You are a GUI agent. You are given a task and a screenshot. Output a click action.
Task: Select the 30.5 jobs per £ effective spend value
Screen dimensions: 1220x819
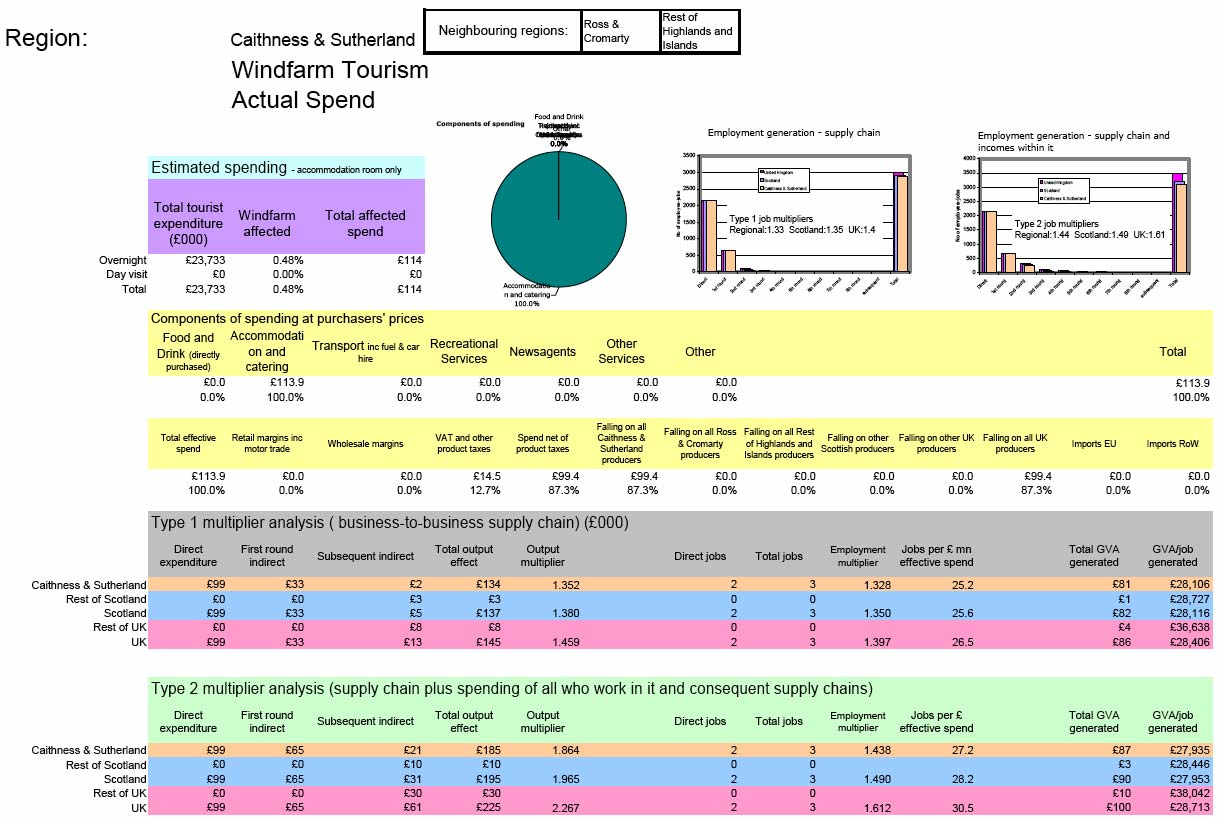click(x=961, y=808)
